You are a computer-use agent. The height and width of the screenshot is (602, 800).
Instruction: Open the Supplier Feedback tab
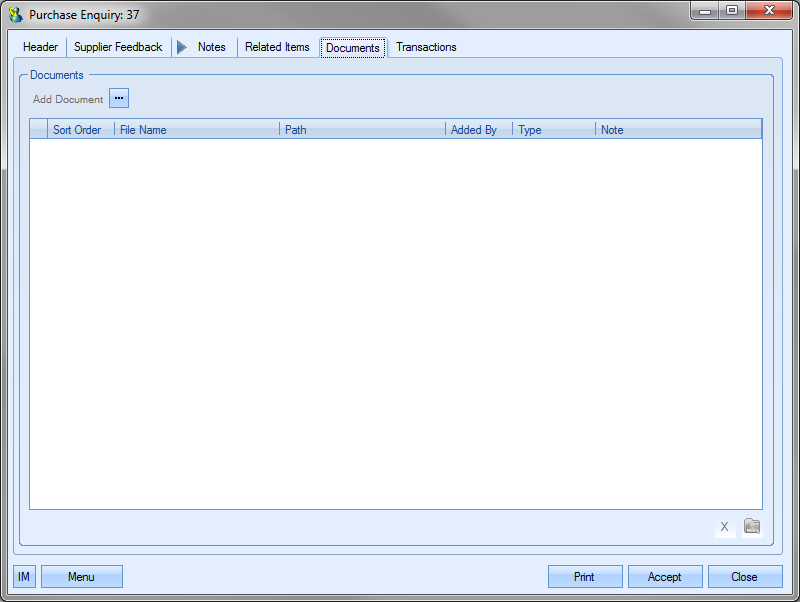tap(118, 47)
